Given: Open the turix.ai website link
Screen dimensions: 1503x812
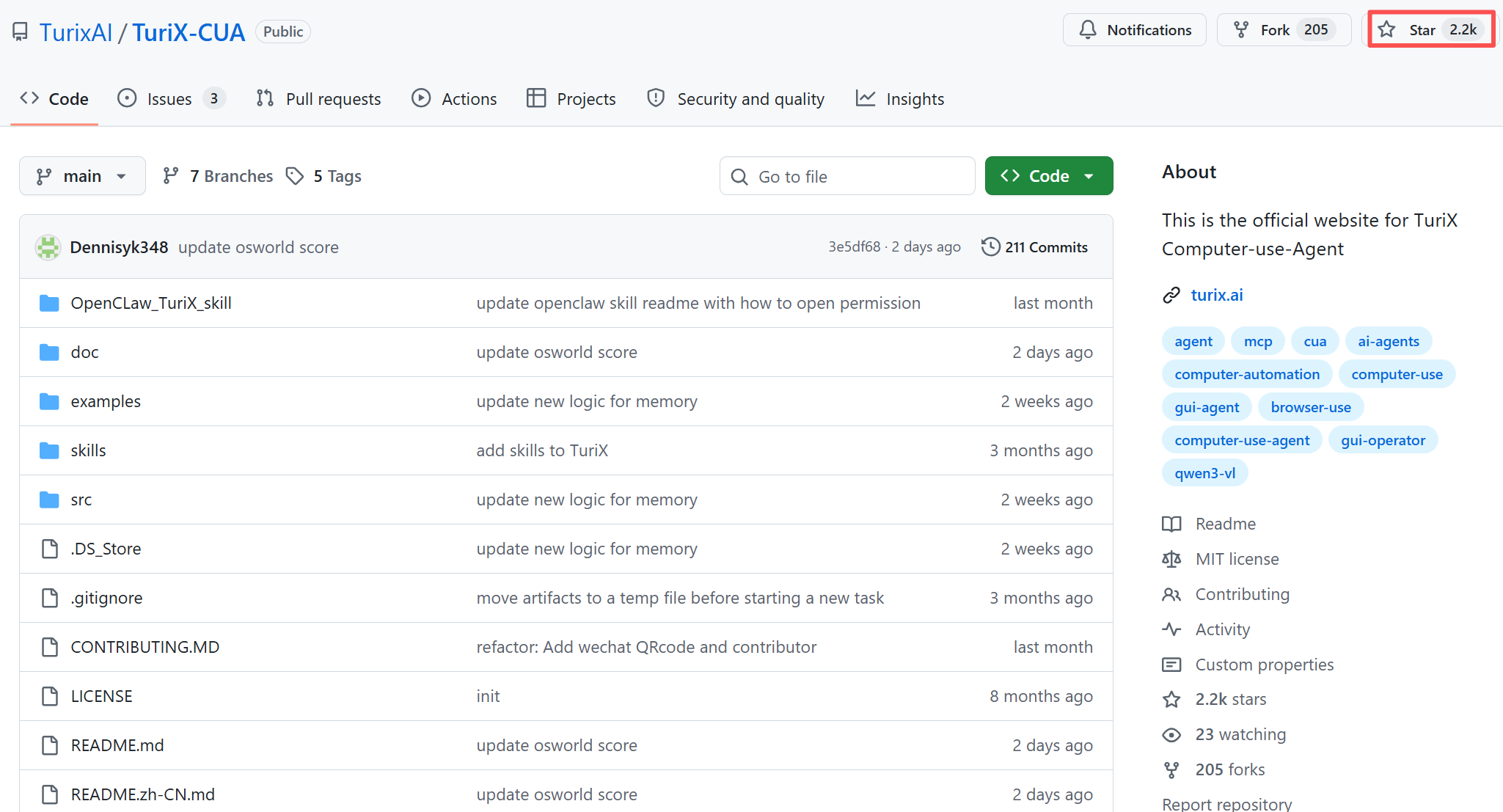Looking at the screenshot, I should pyautogui.click(x=1216, y=295).
